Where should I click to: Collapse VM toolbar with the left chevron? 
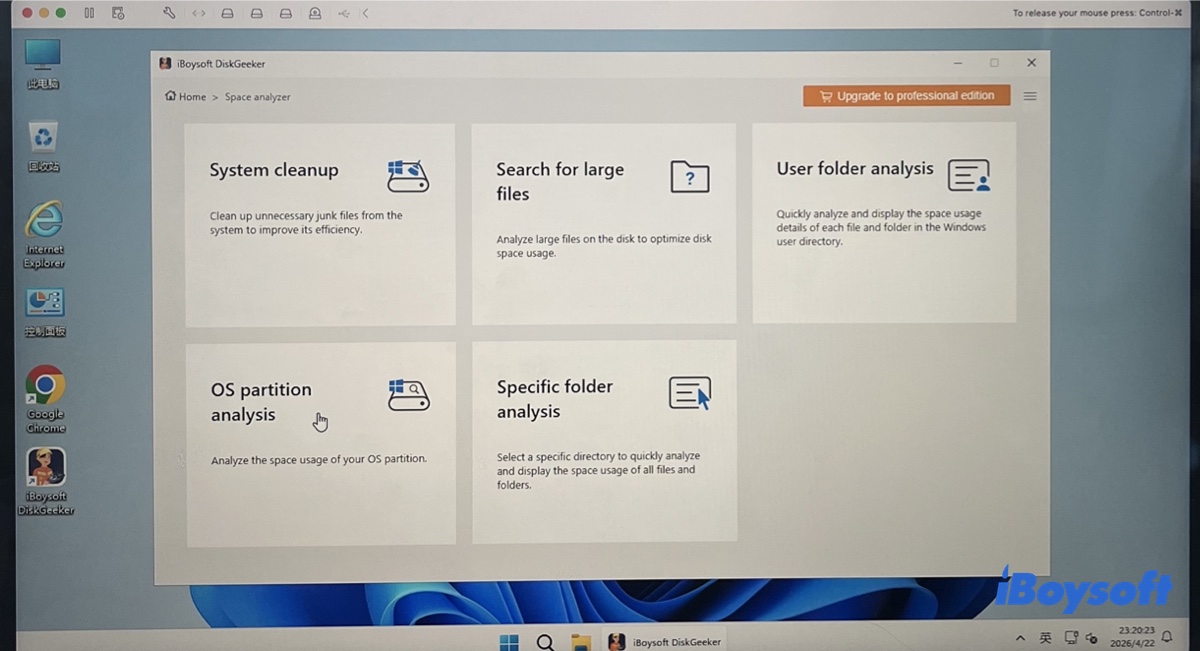click(x=365, y=13)
